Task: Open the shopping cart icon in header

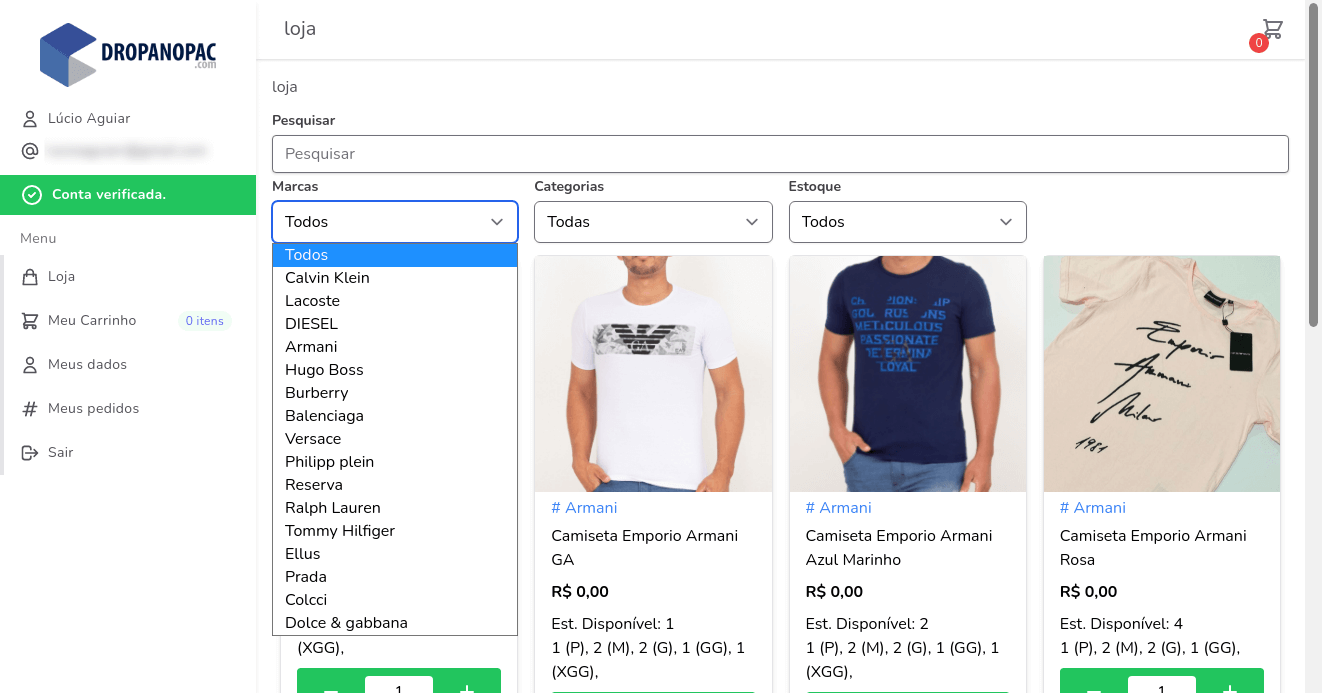Action: pyautogui.click(x=1272, y=29)
